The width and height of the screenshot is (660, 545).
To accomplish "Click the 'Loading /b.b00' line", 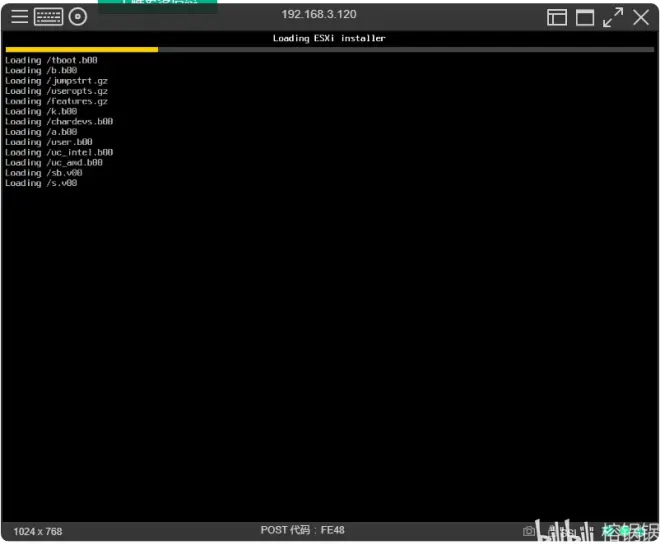I will click(x=41, y=70).
